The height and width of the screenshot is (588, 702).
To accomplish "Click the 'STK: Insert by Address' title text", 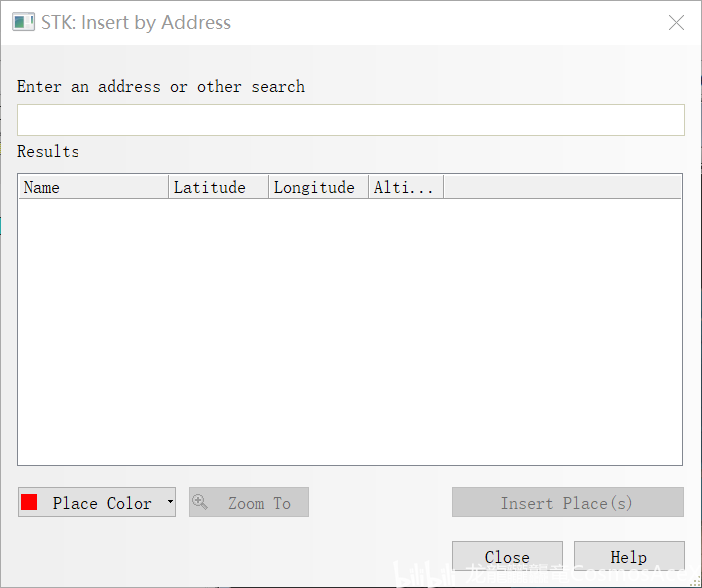I will (136, 23).
